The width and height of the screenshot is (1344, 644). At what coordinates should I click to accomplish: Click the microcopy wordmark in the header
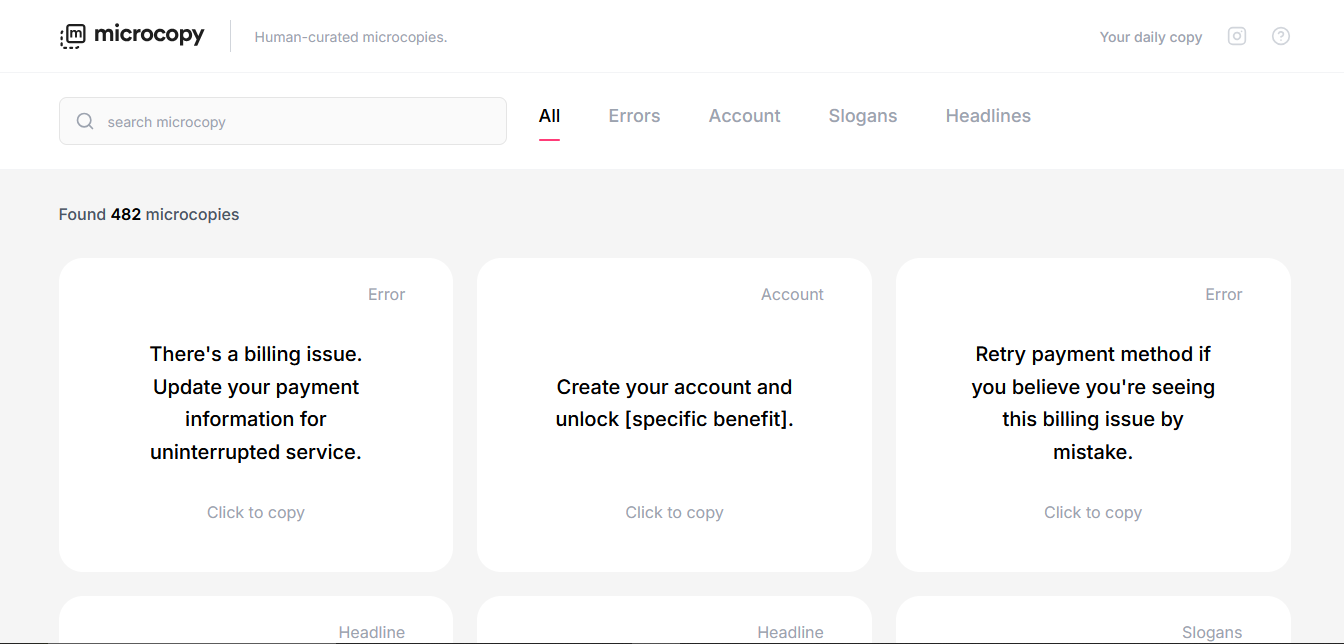pos(149,35)
